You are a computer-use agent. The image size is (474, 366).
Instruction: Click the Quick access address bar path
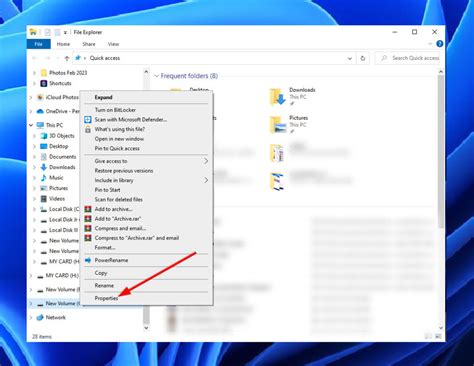coord(105,58)
